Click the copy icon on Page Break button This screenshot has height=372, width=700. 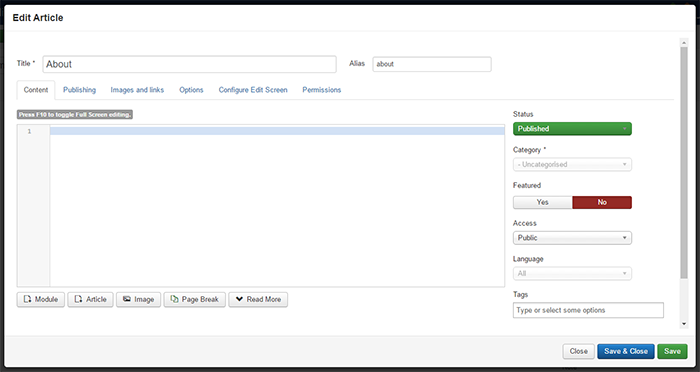(175, 299)
